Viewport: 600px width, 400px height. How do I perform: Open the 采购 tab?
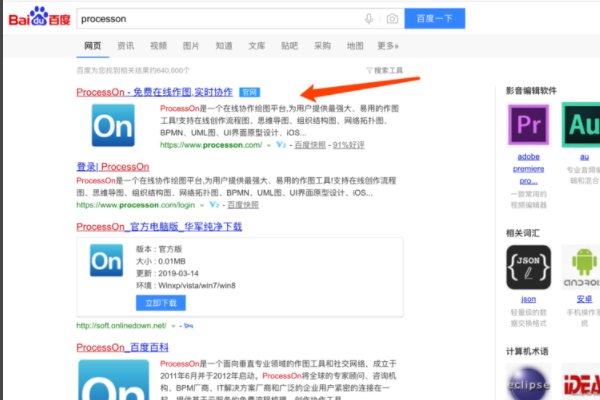(x=322, y=46)
